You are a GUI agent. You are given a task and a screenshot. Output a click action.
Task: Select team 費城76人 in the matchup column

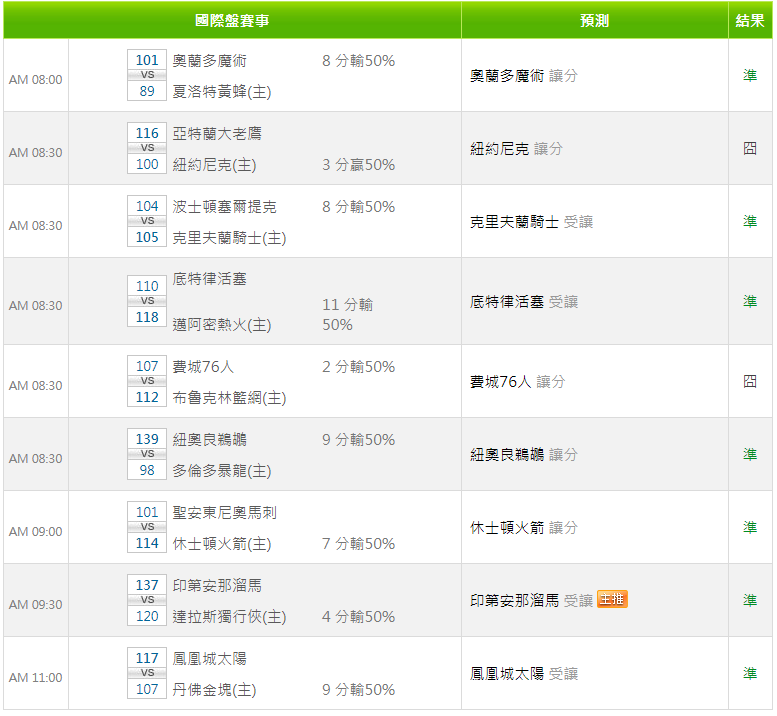[203, 367]
